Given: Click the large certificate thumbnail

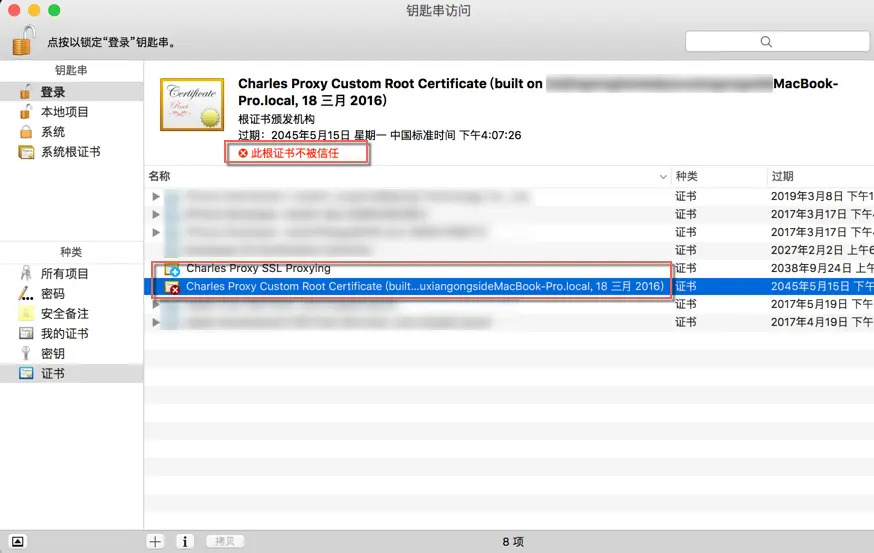Looking at the screenshot, I should 192,104.
